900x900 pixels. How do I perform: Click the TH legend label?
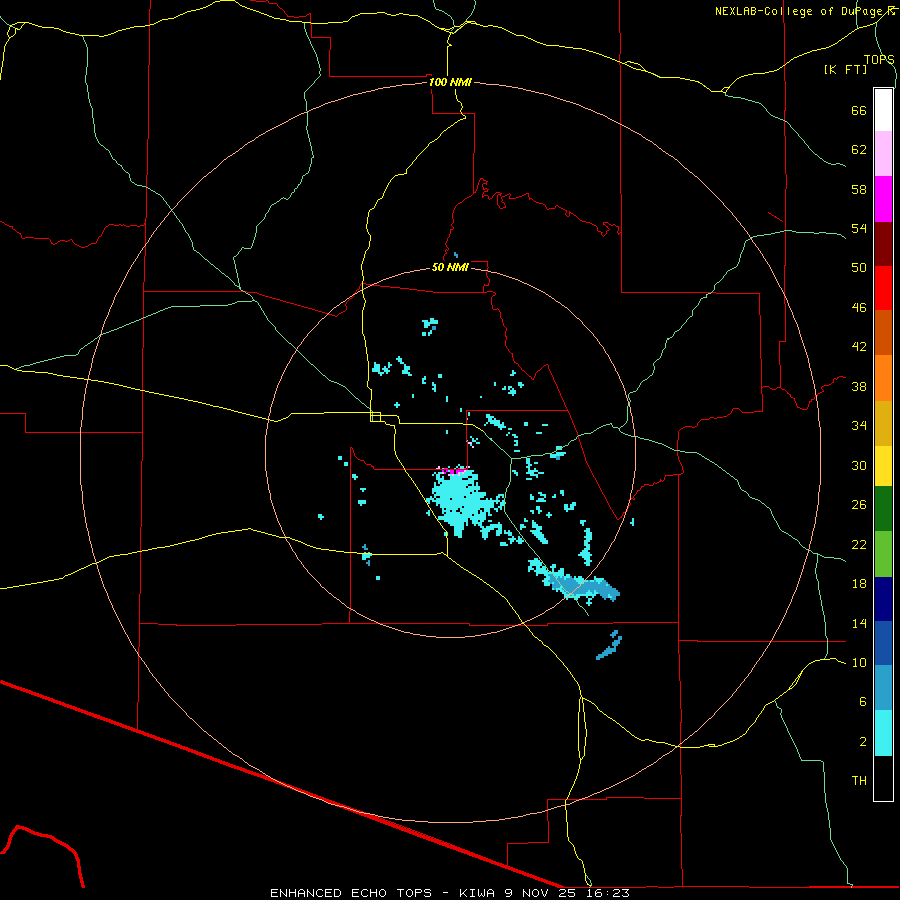tap(859, 781)
